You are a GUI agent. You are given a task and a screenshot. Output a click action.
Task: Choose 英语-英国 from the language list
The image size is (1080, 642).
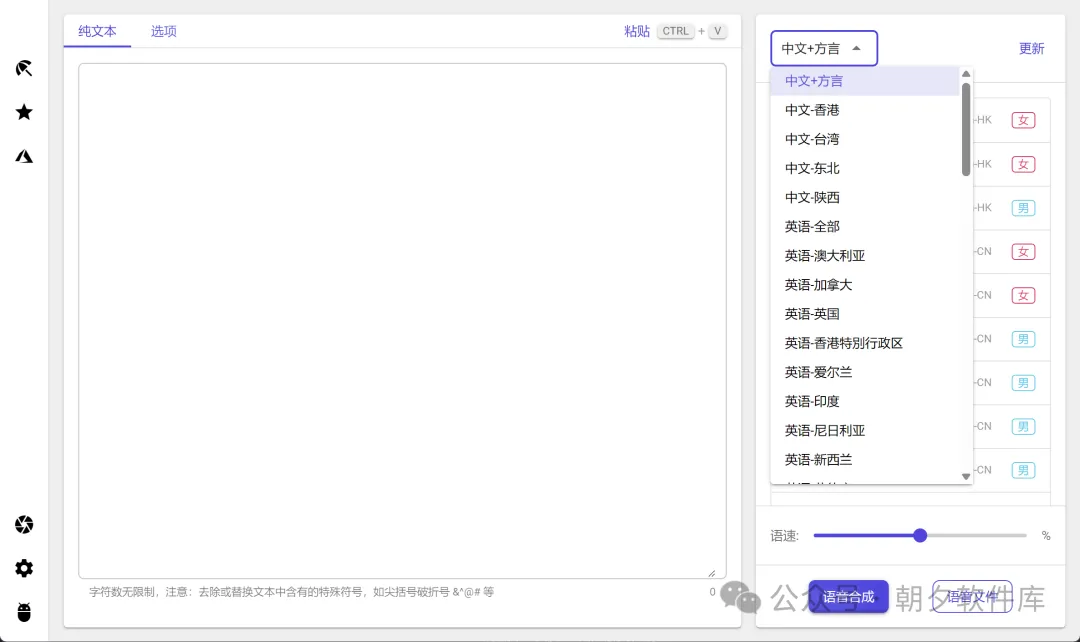pyautogui.click(x=811, y=313)
